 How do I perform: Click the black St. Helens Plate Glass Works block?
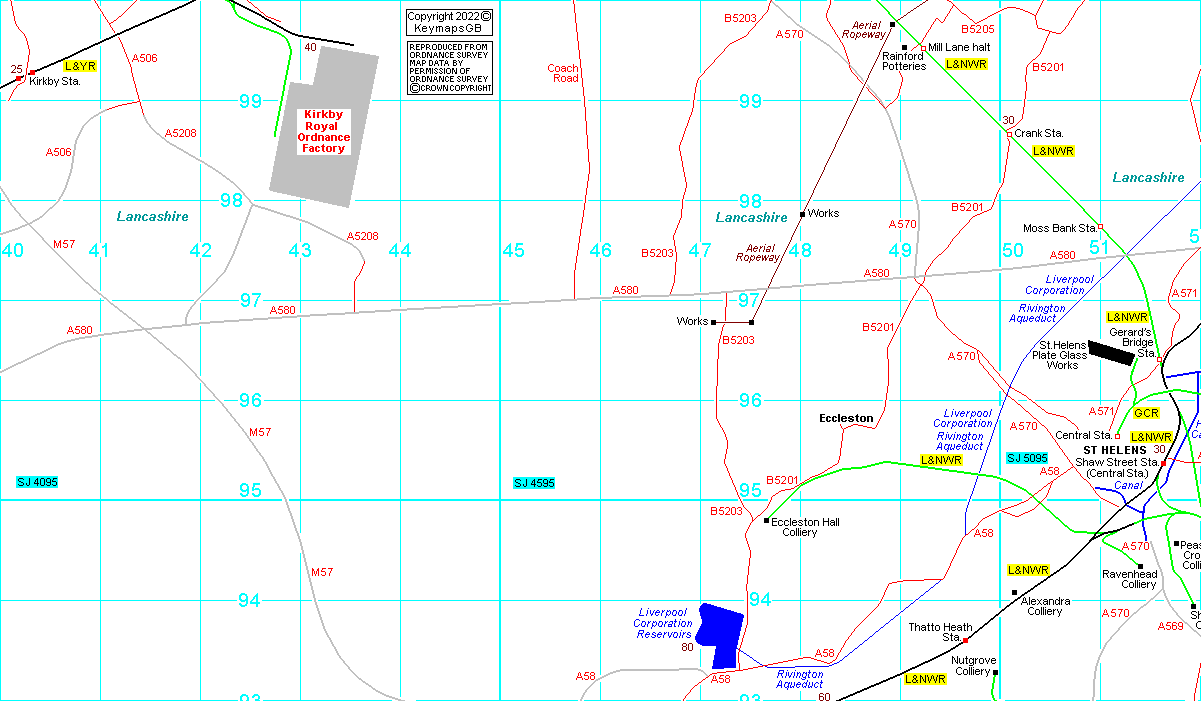coord(1111,352)
